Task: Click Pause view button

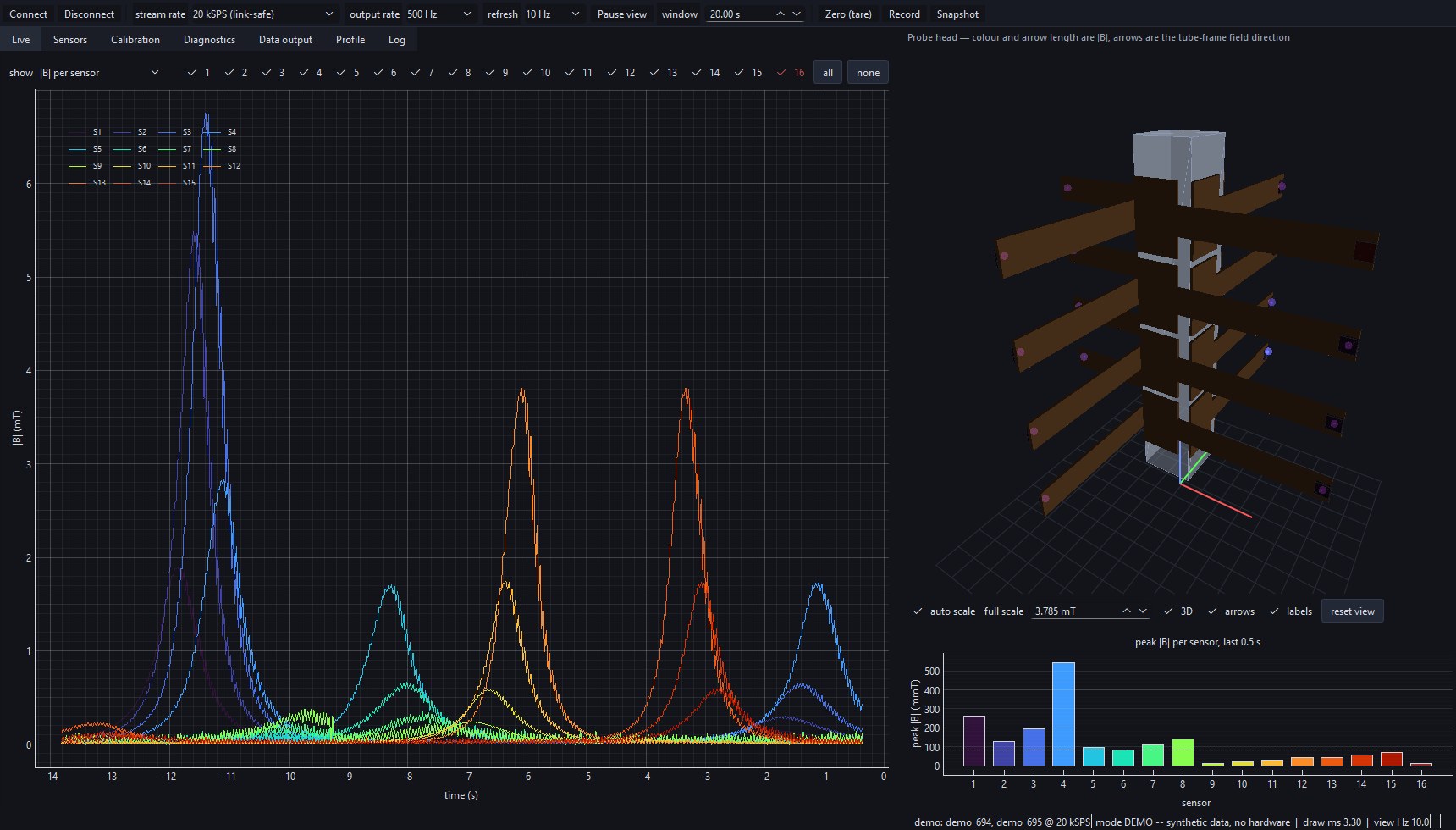Action: (622, 14)
